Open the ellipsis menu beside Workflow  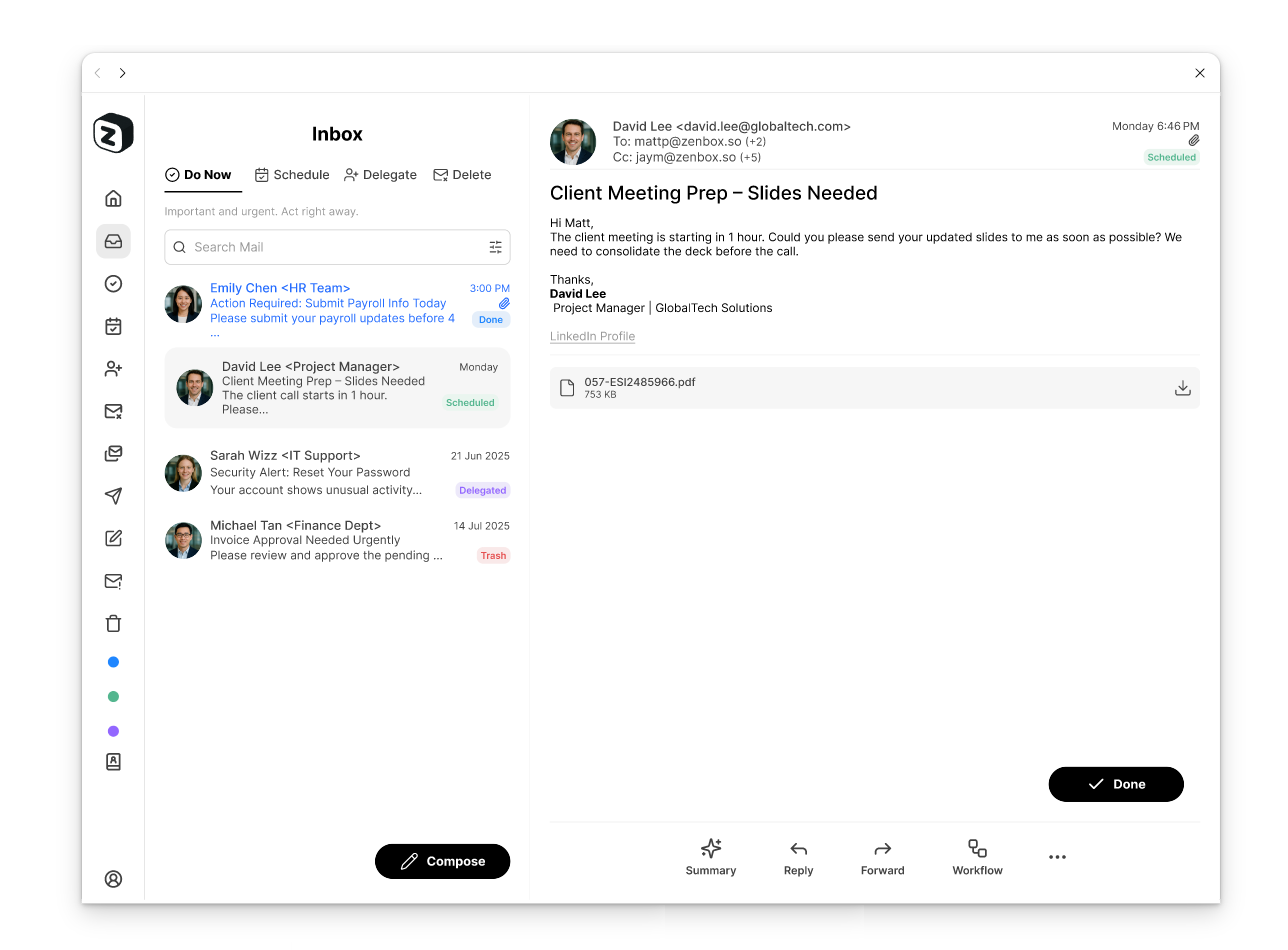pyautogui.click(x=1057, y=856)
